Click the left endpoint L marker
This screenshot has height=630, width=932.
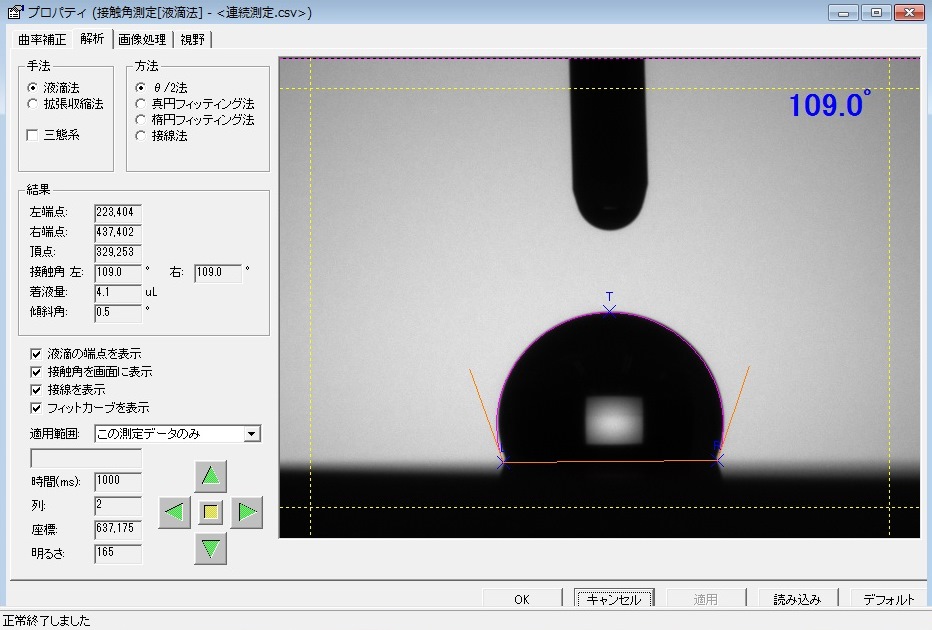(503, 461)
